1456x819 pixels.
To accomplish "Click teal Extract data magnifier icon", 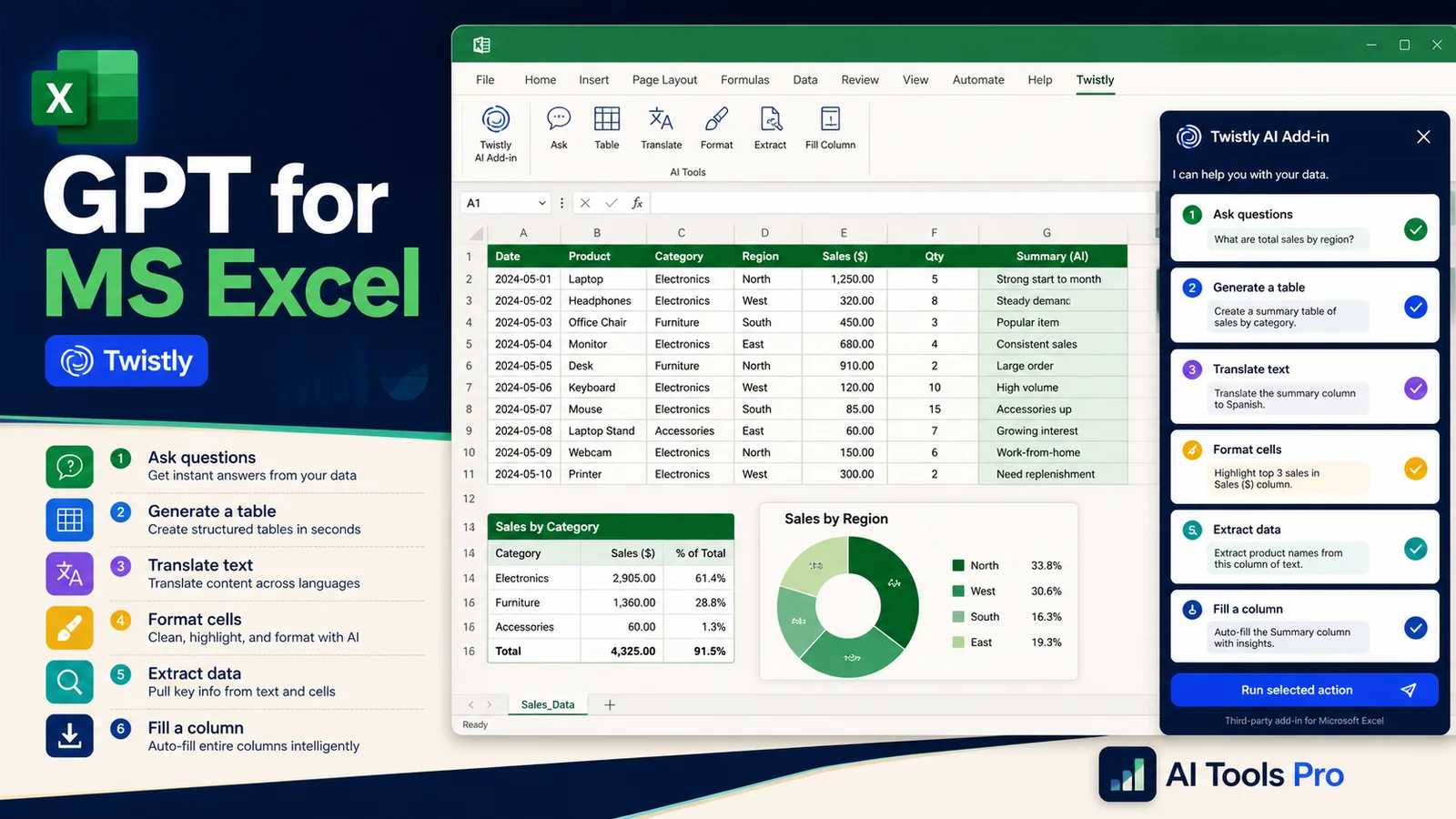I will coord(69,682).
